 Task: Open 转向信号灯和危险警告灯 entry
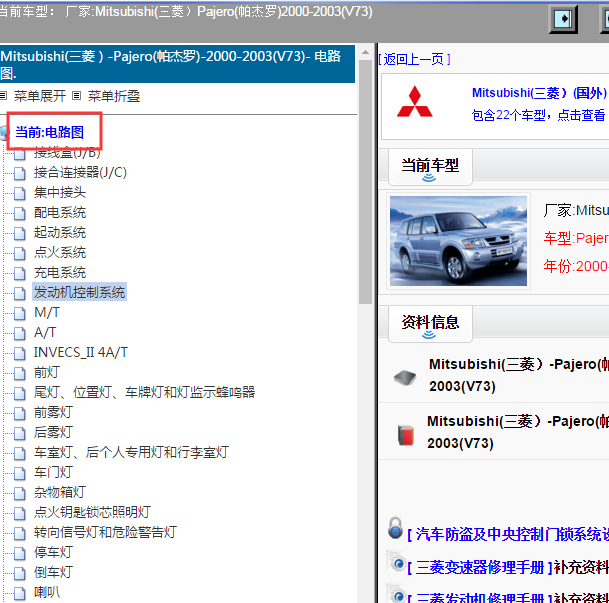(105, 532)
